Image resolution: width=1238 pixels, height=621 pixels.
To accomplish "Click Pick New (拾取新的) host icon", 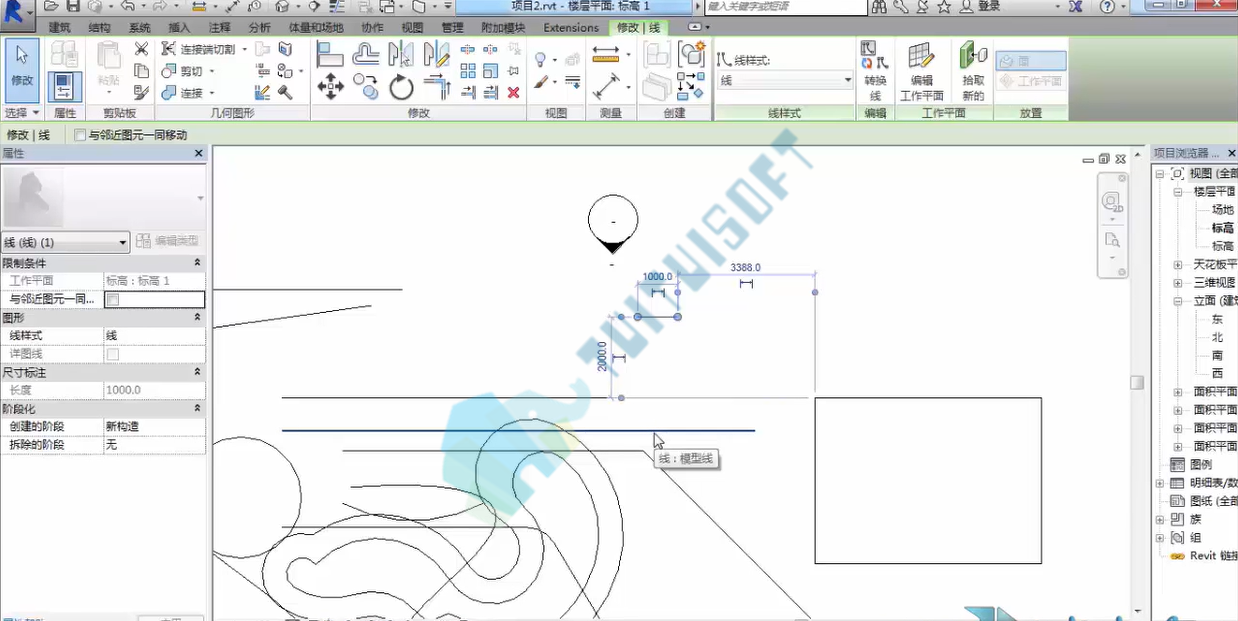I will coord(973,72).
